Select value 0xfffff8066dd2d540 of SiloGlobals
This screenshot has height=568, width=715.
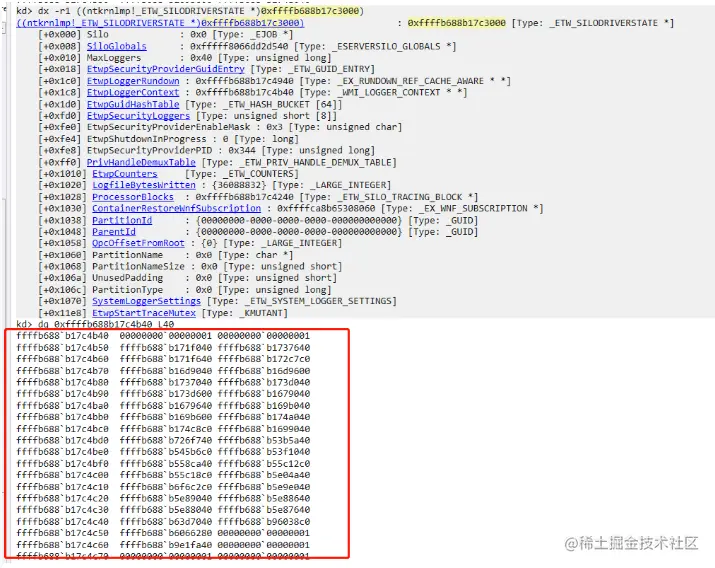[239, 46]
